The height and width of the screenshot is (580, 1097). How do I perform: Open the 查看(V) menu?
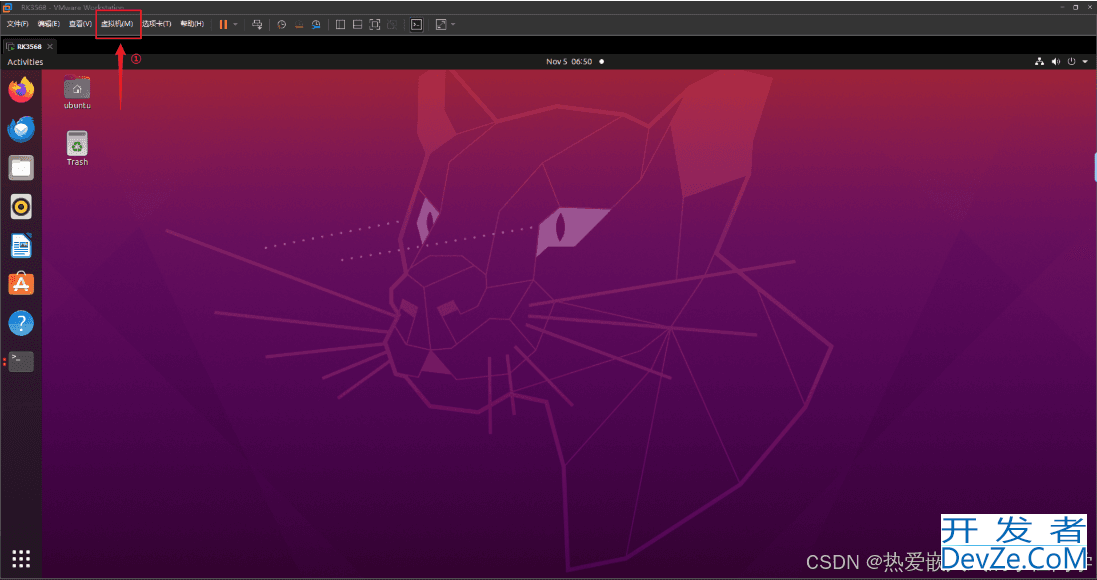[x=80, y=24]
